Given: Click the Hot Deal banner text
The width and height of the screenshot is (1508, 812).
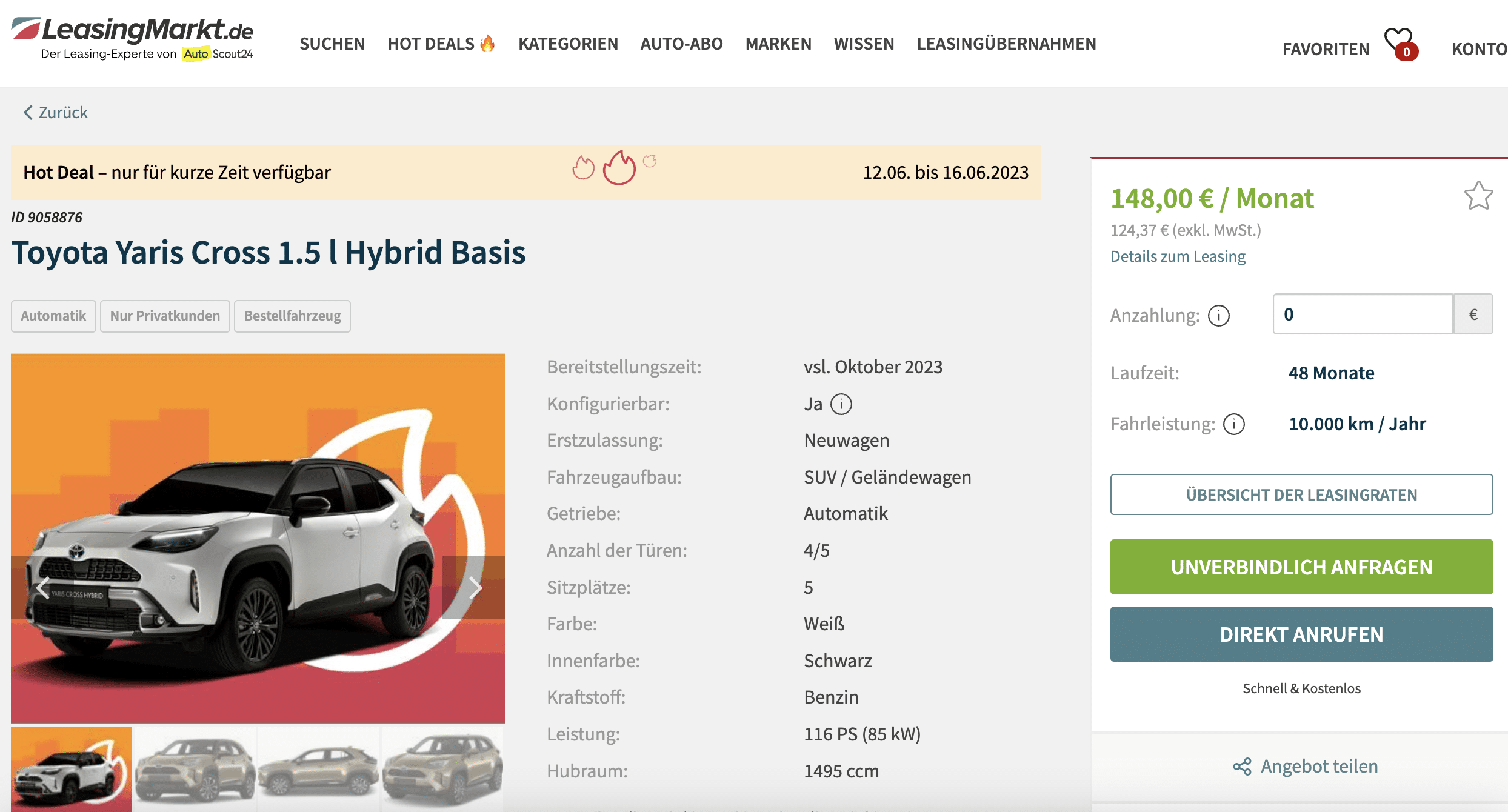Looking at the screenshot, I should (x=177, y=173).
